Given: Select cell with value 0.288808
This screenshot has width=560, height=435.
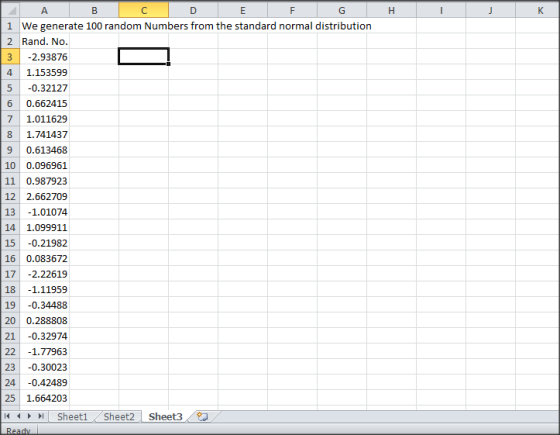Looking at the screenshot, I should [45, 321].
